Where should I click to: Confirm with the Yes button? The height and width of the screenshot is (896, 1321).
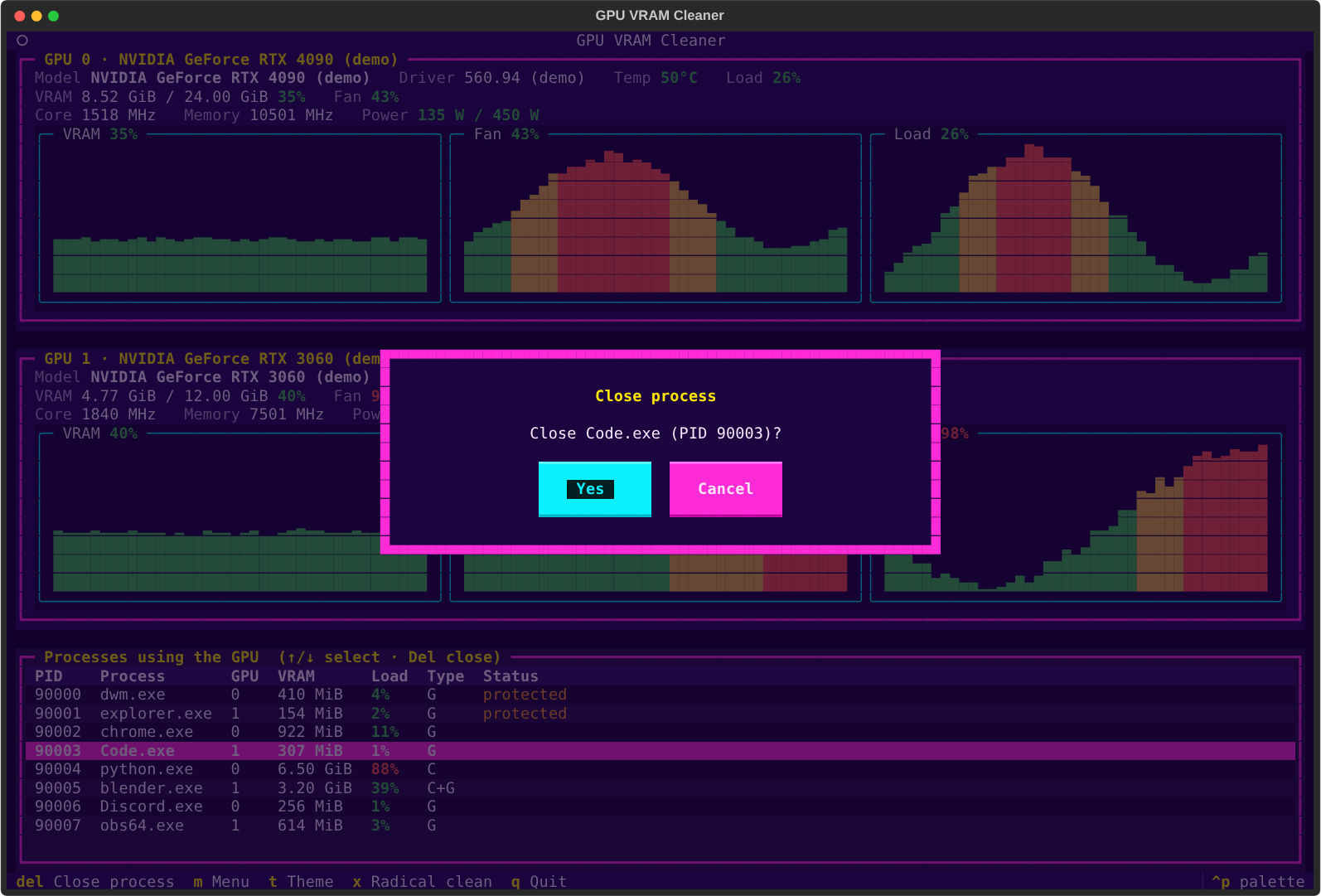[x=594, y=489]
